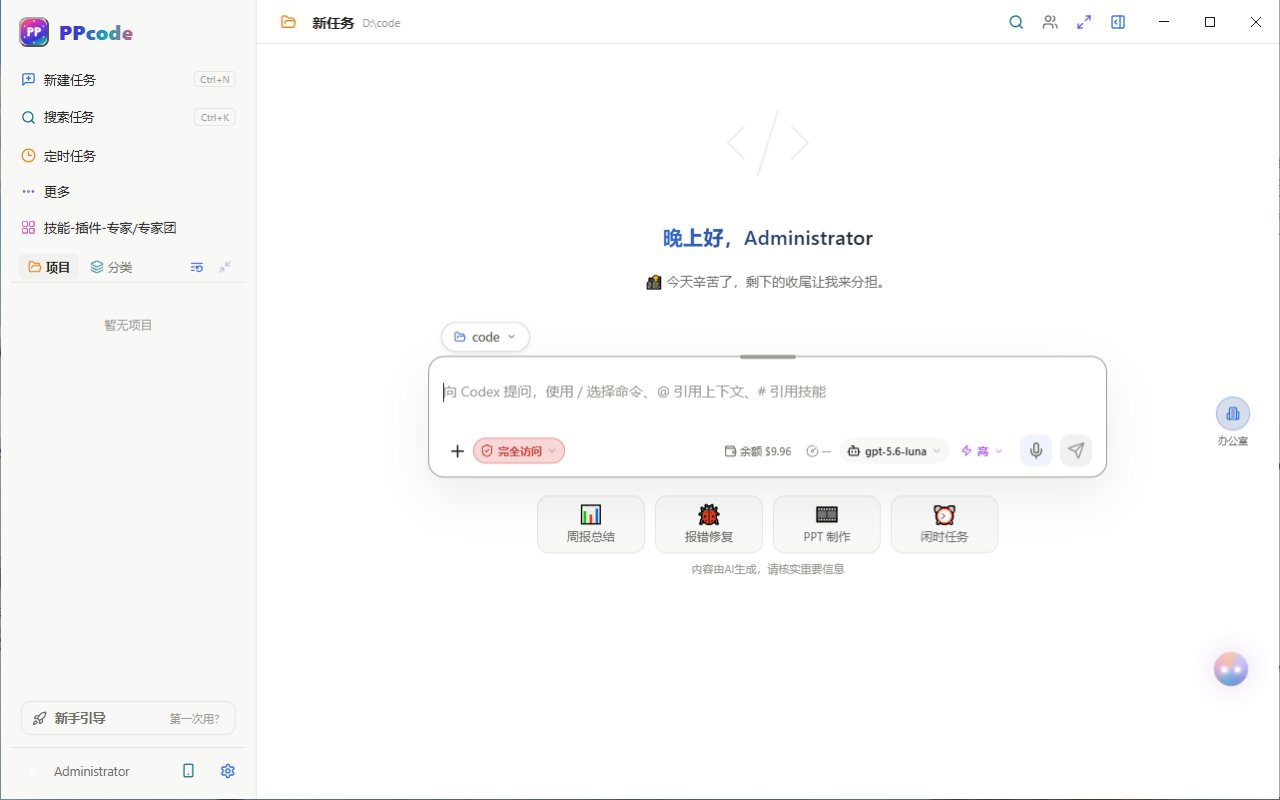Viewport: 1280px width, 800px height.
Task: Collapse all projects with the inward arrows icon
Action: coord(225,267)
